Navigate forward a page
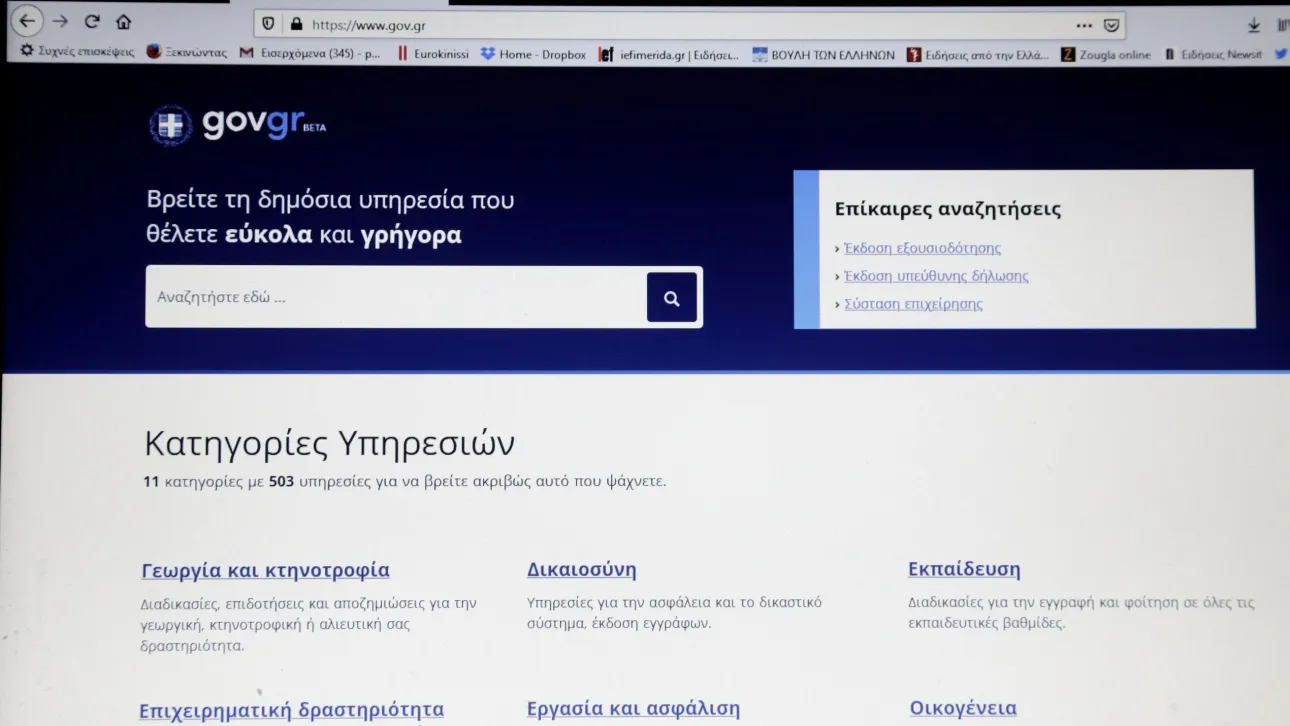Viewport: 1290px width, 726px height. point(60,20)
